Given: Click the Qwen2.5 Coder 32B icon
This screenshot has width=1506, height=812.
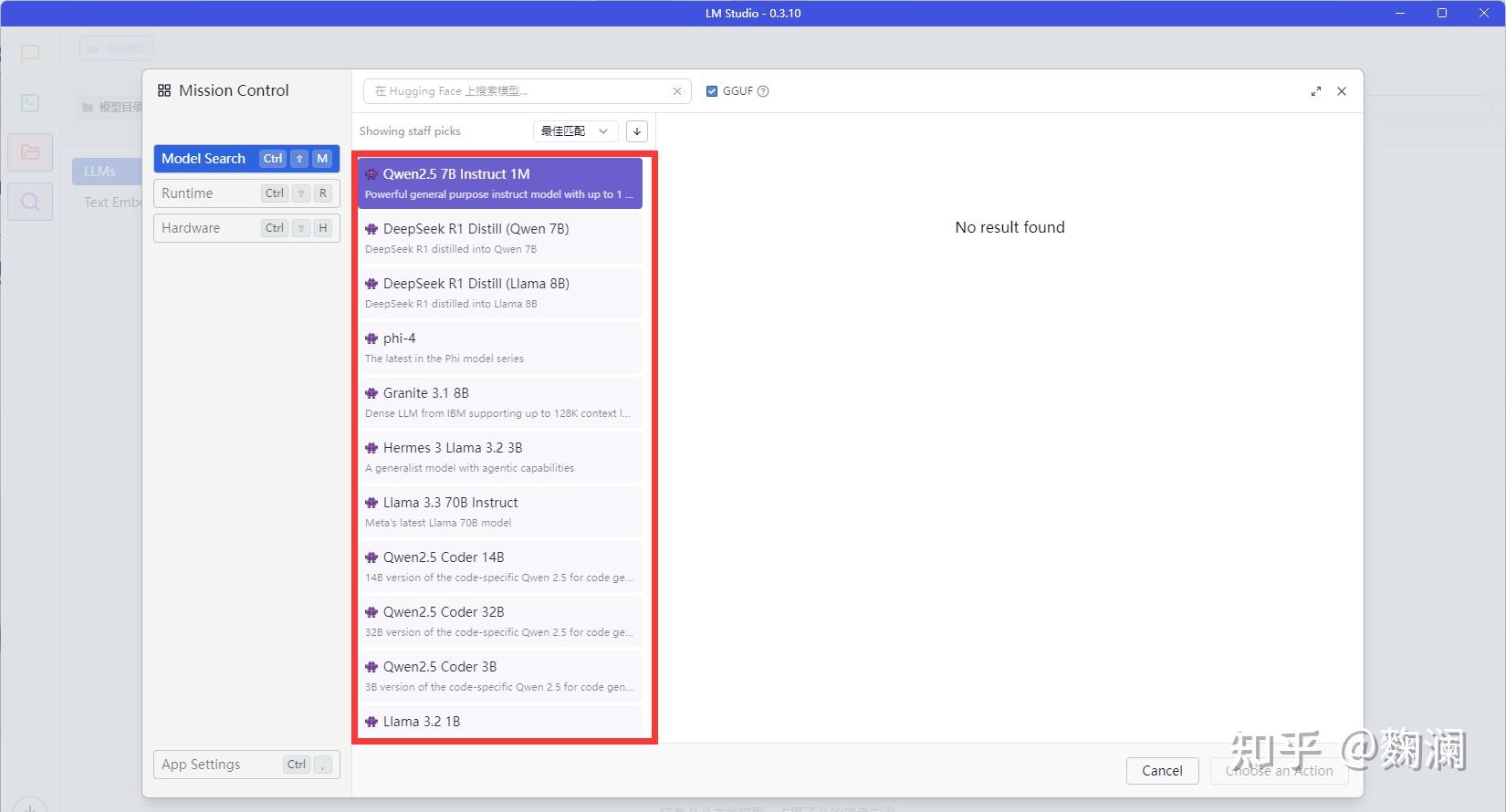Looking at the screenshot, I should (371, 612).
